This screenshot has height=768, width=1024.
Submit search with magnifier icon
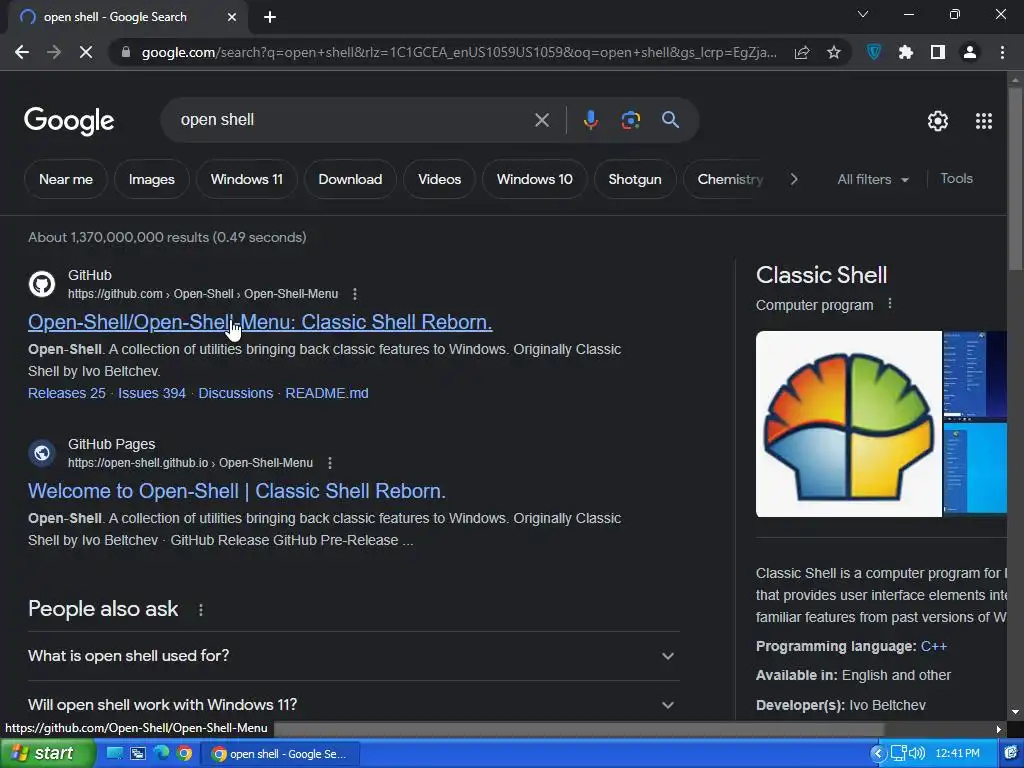670,120
